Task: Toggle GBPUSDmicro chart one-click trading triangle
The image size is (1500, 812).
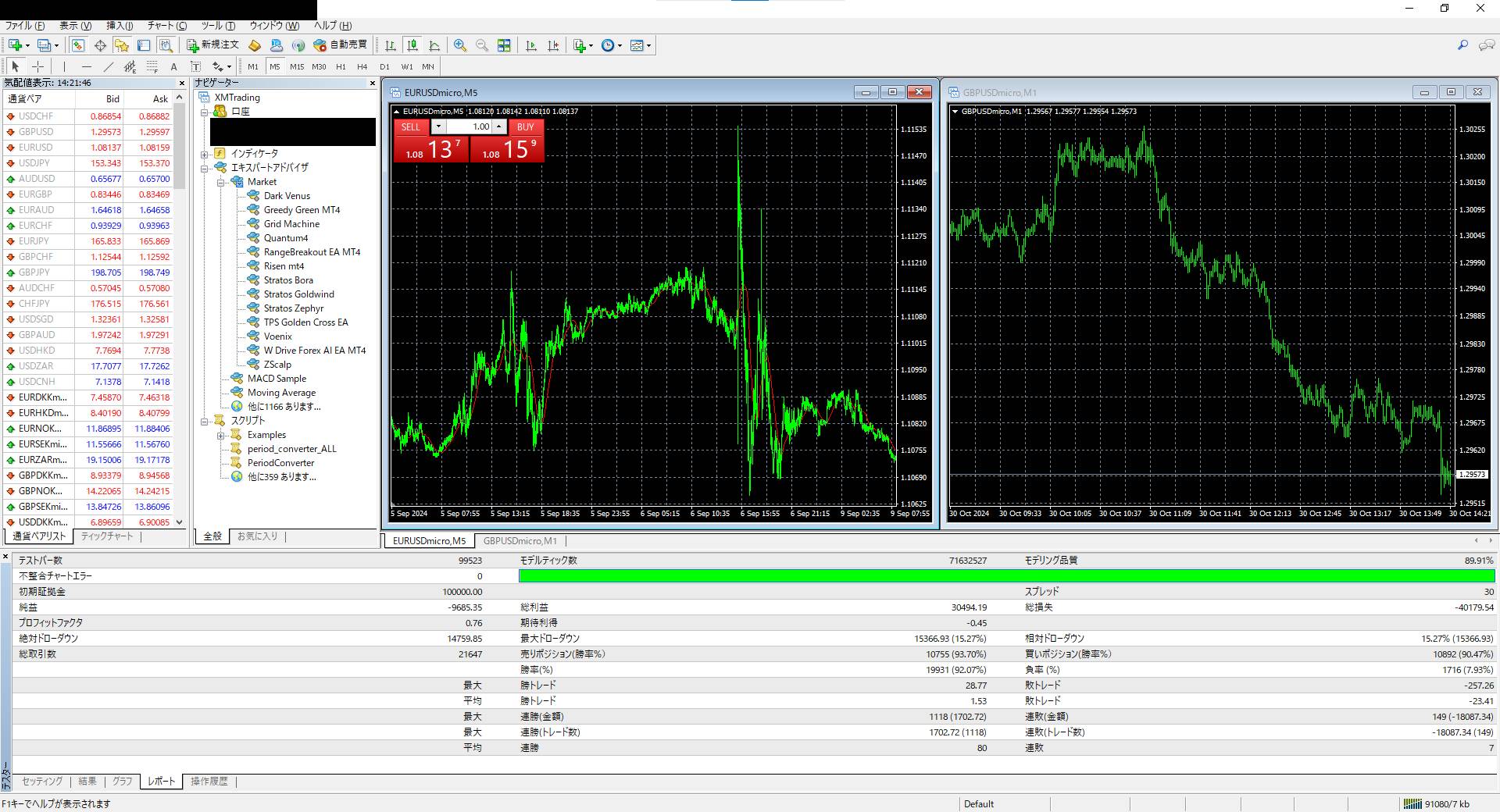Action: click(x=955, y=112)
